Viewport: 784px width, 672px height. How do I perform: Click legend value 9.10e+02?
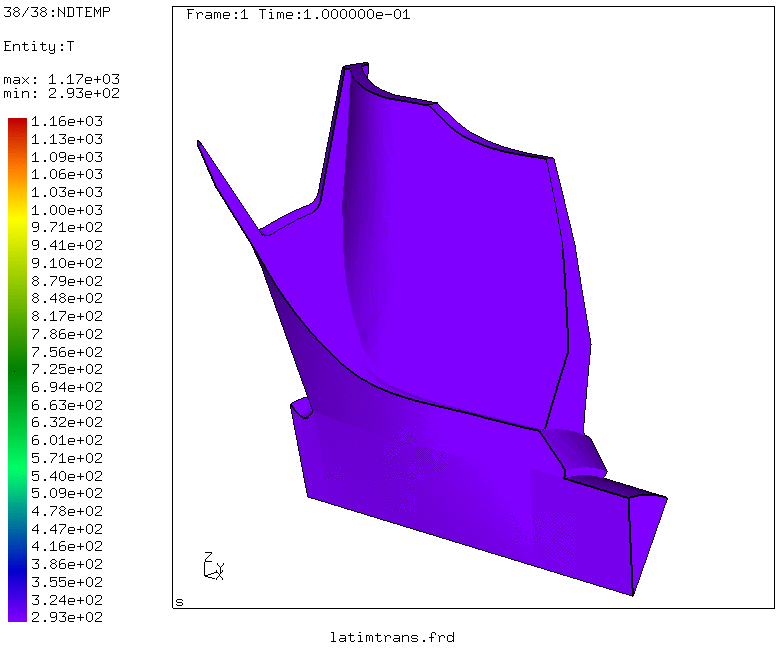[67, 263]
